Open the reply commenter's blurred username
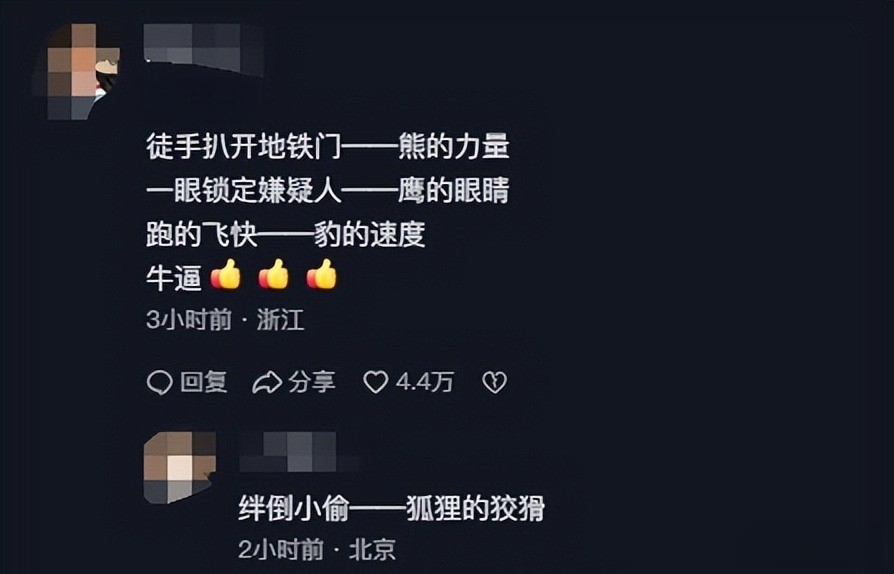Viewport: 894px width, 574px height. click(x=299, y=452)
